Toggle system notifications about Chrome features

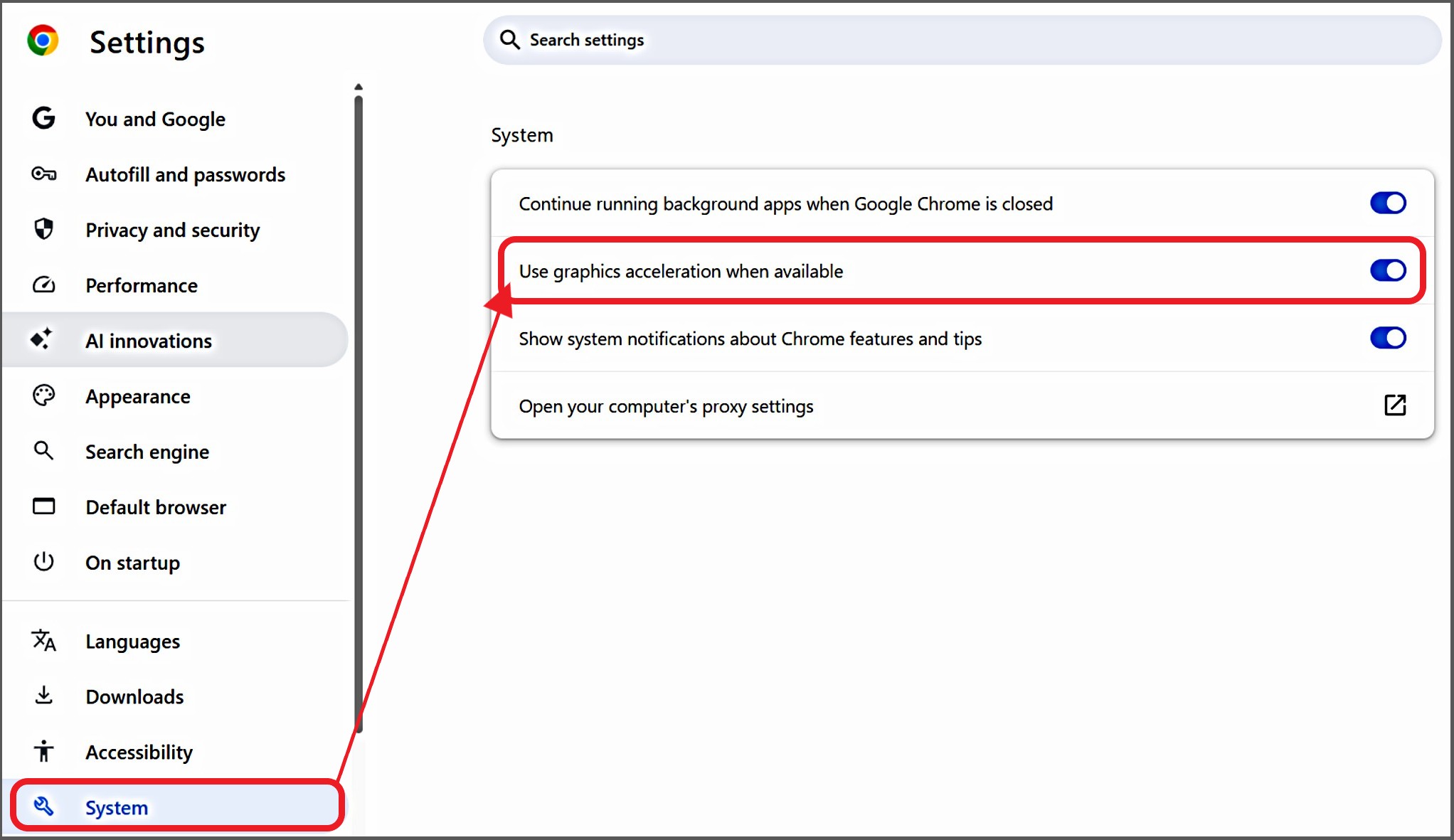click(1387, 339)
